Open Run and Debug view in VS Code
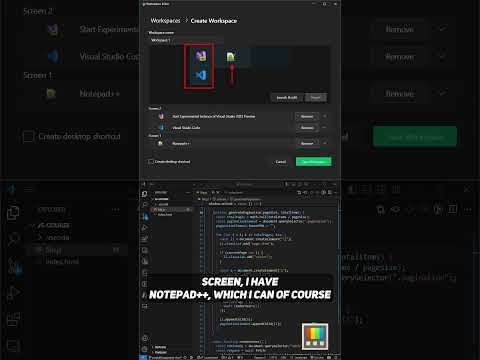The height and width of the screenshot is (360, 480). coord(145,228)
